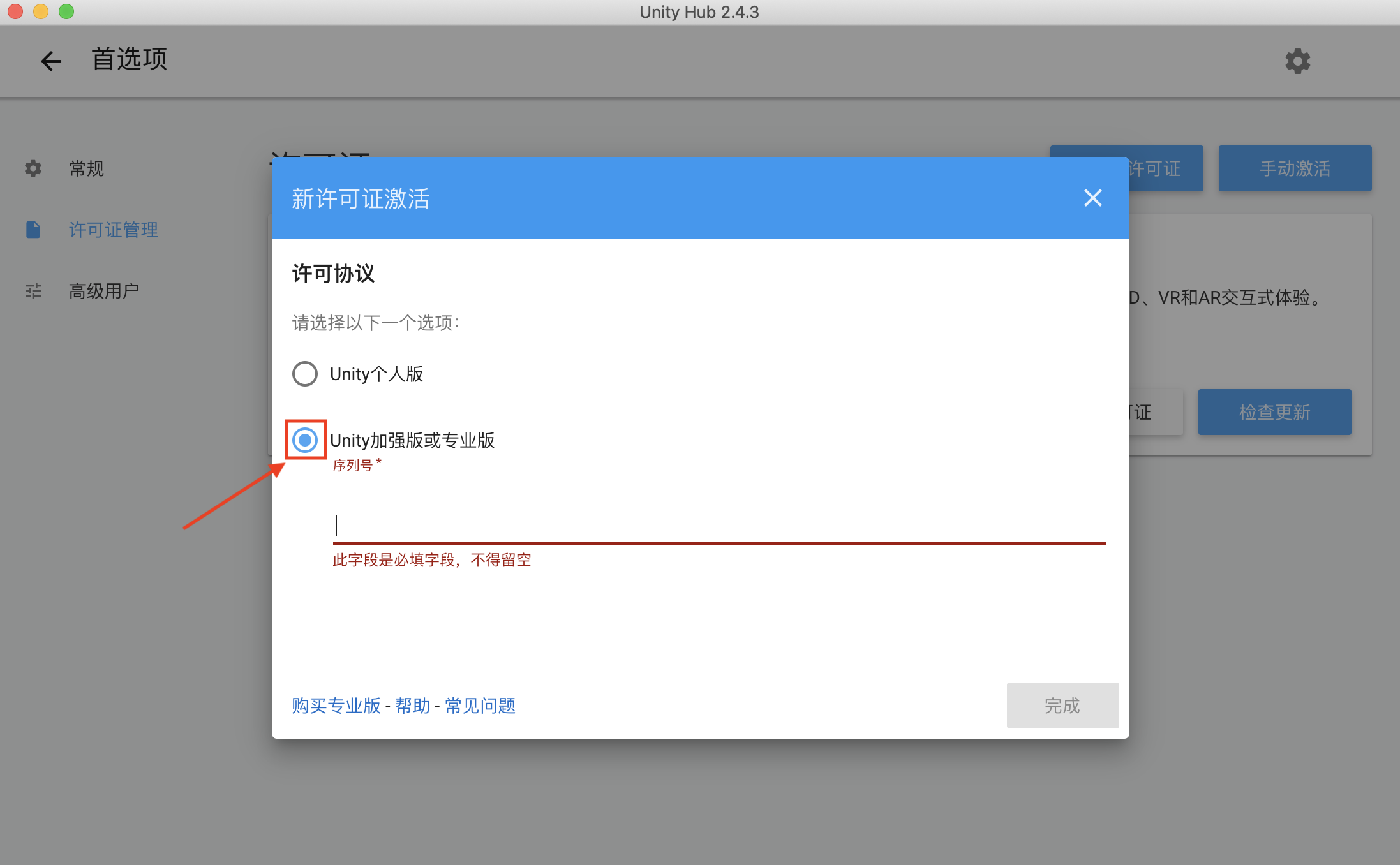Select the 高级用户 sidebar item
Image resolution: width=1400 pixels, height=865 pixels.
point(103,291)
